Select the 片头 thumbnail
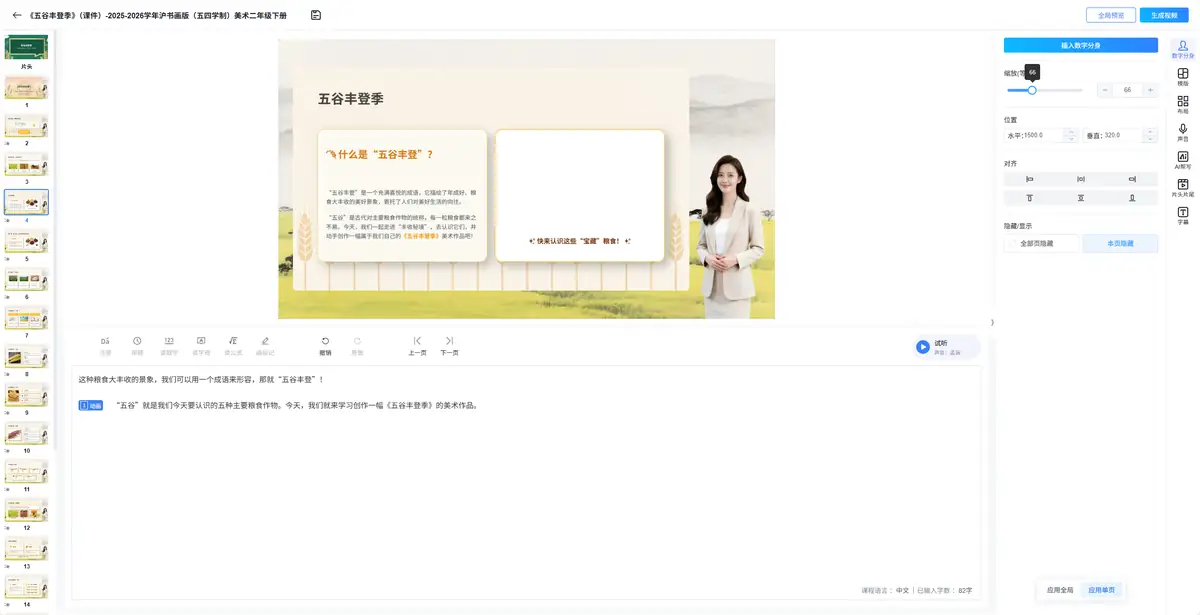The height and width of the screenshot is (615, 1200). coord(26,47)
